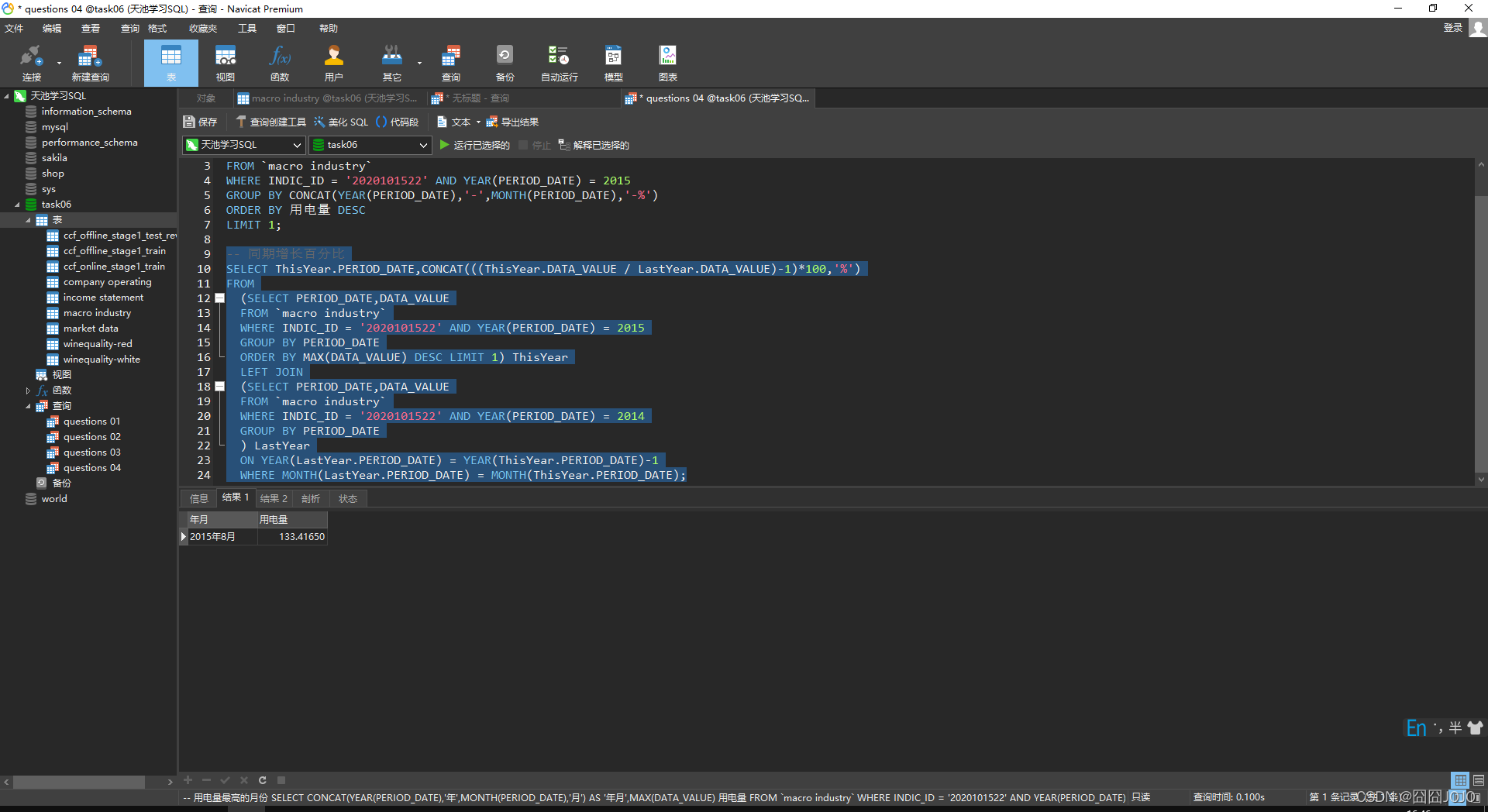
Task: Open the 代码段 (Code Snippet) panel
Action: pyautogui.click(x=397, y=122)
